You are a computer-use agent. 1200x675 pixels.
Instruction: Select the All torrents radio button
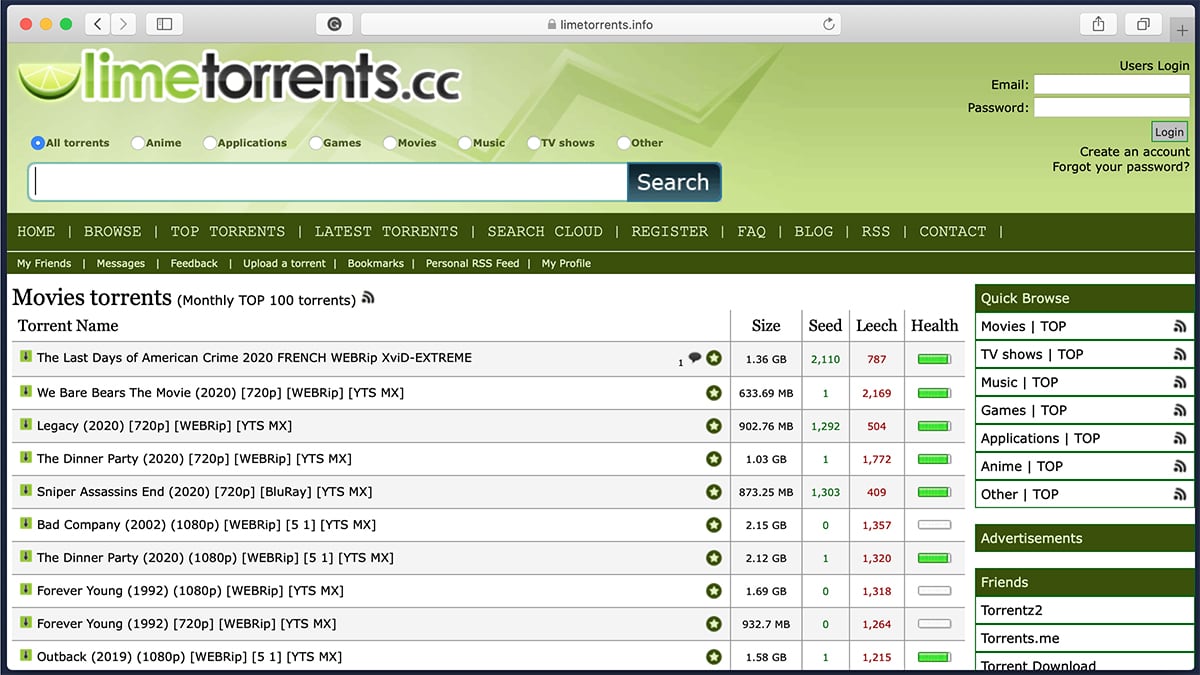point(38,143)
